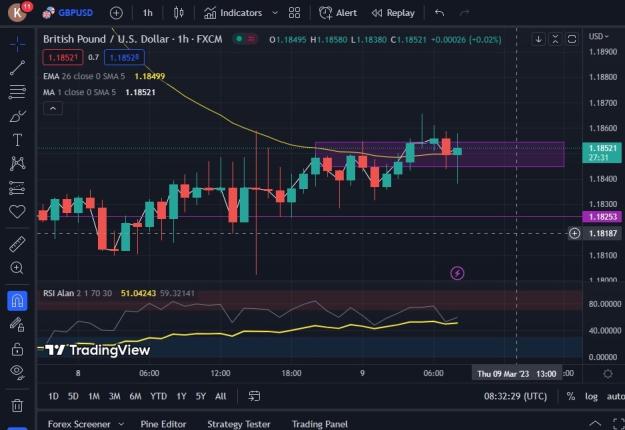Select the crosshair cursor tool
The width and height of the screenshot is (625, 430).
(x=17, y=43)
